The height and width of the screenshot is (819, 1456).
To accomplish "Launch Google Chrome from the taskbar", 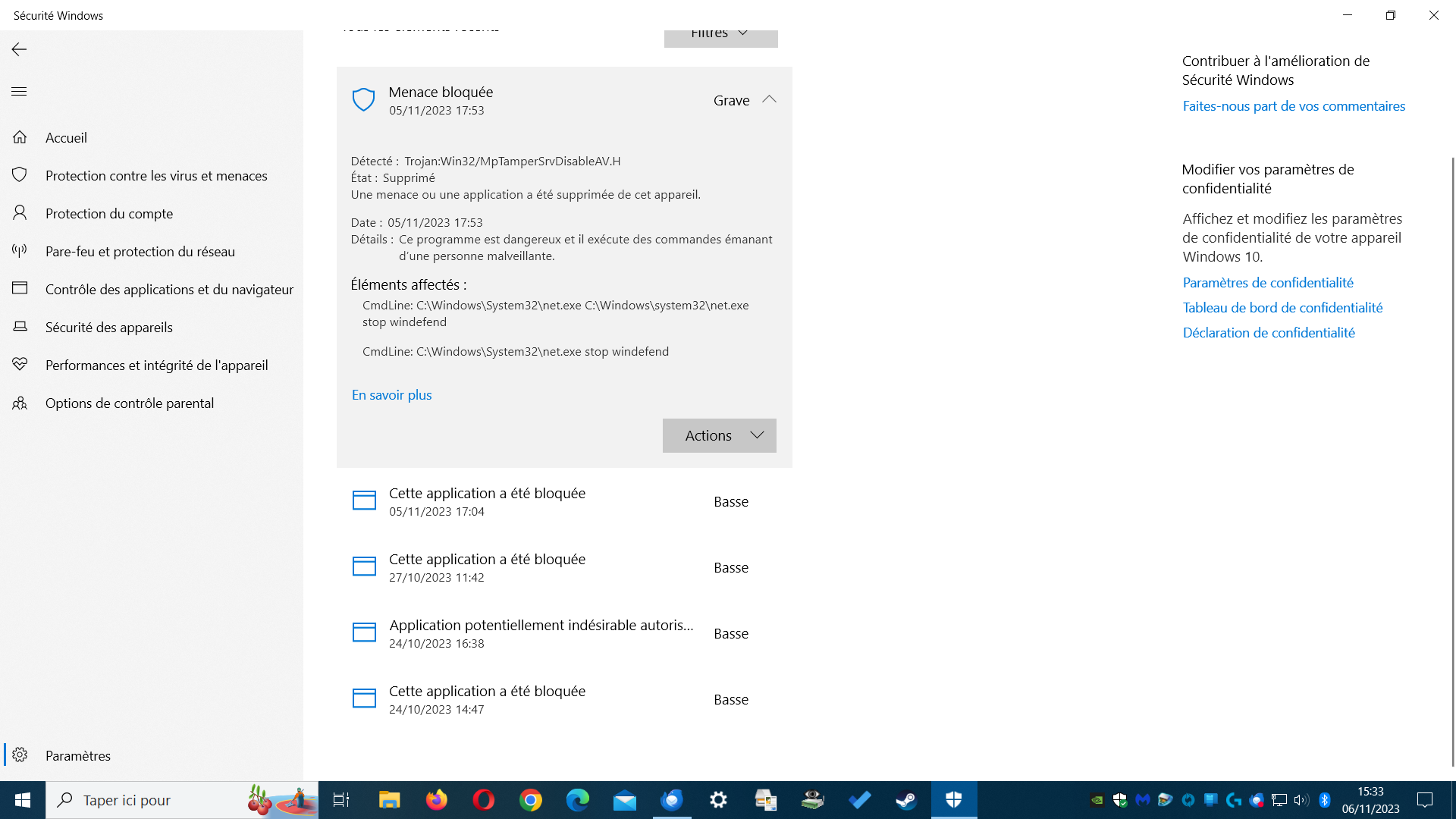I will 530,800.
